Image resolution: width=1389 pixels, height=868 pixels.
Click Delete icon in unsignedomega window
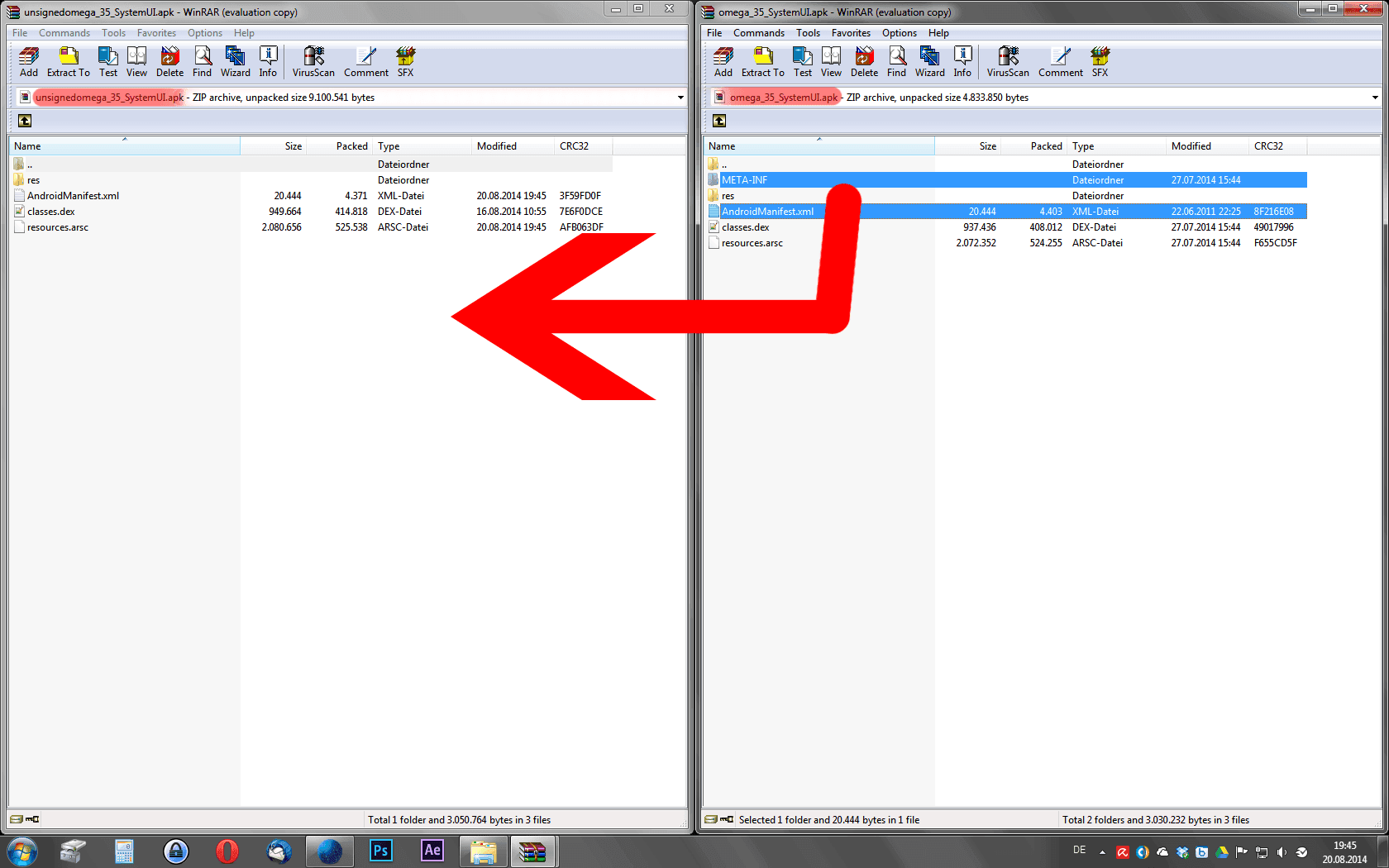pyautogui.click(x=170, y=62)
